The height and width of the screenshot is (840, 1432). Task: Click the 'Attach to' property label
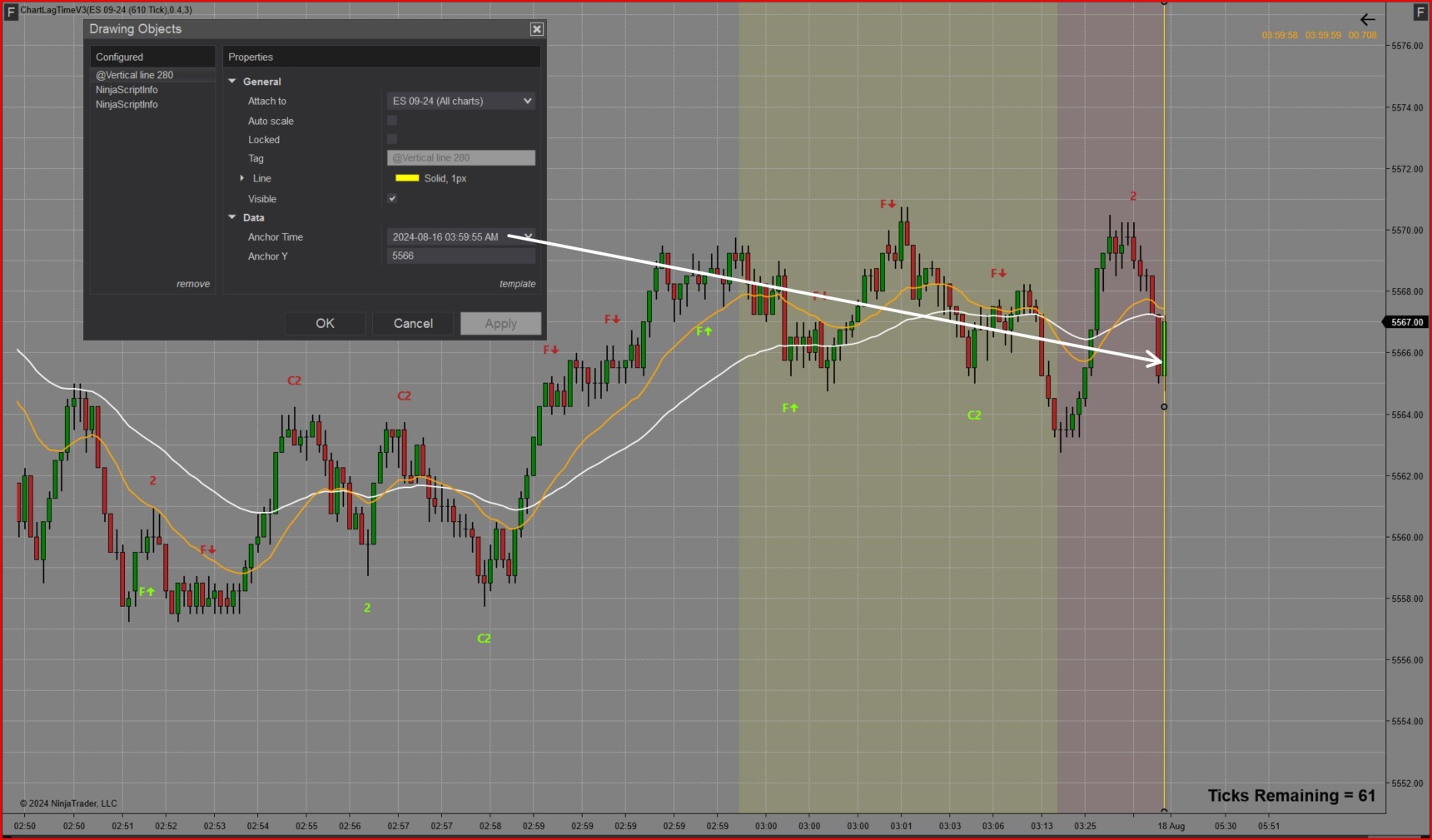(x=267, y=101)
